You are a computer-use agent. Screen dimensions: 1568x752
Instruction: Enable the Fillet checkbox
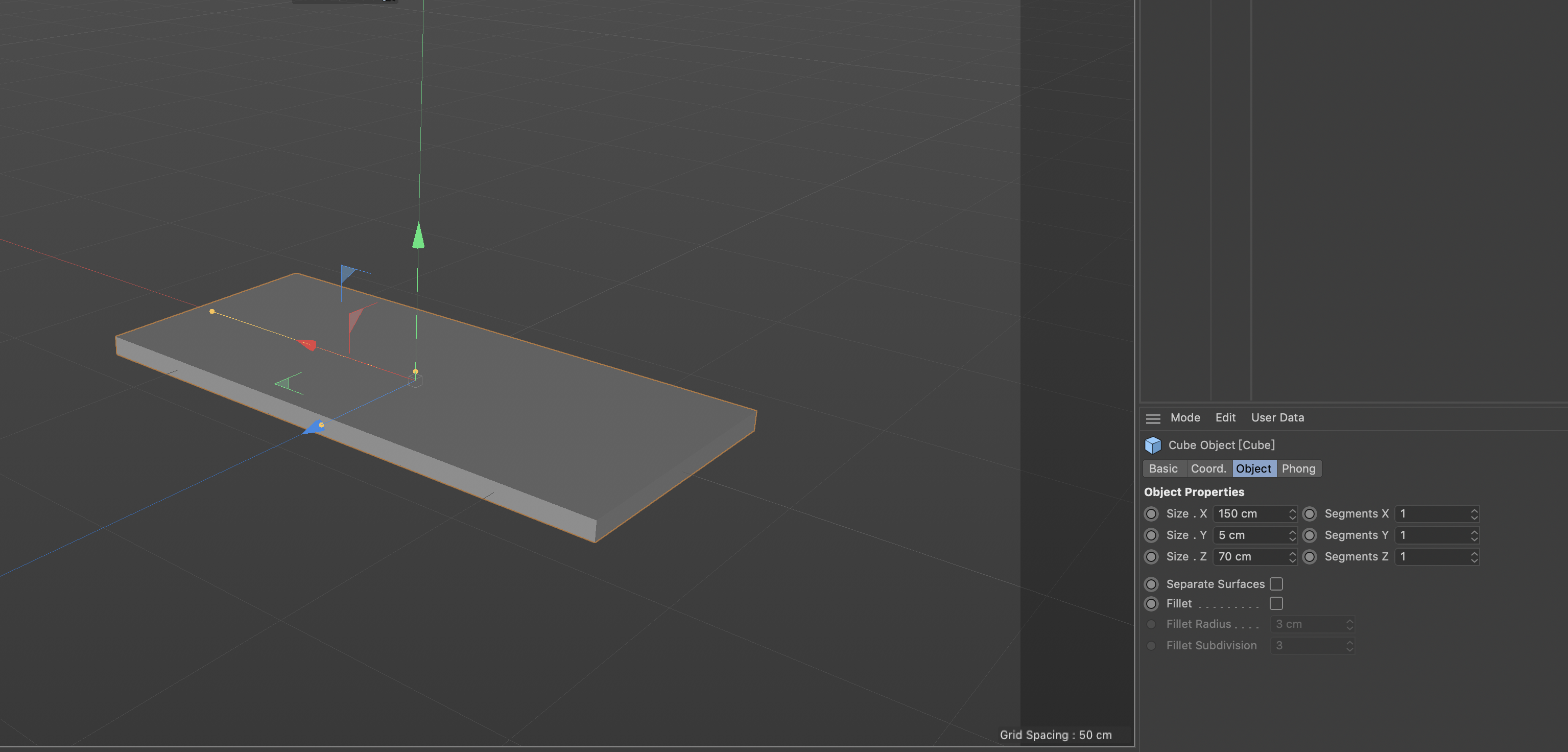pyautogui.click(x=1276, y=603)
